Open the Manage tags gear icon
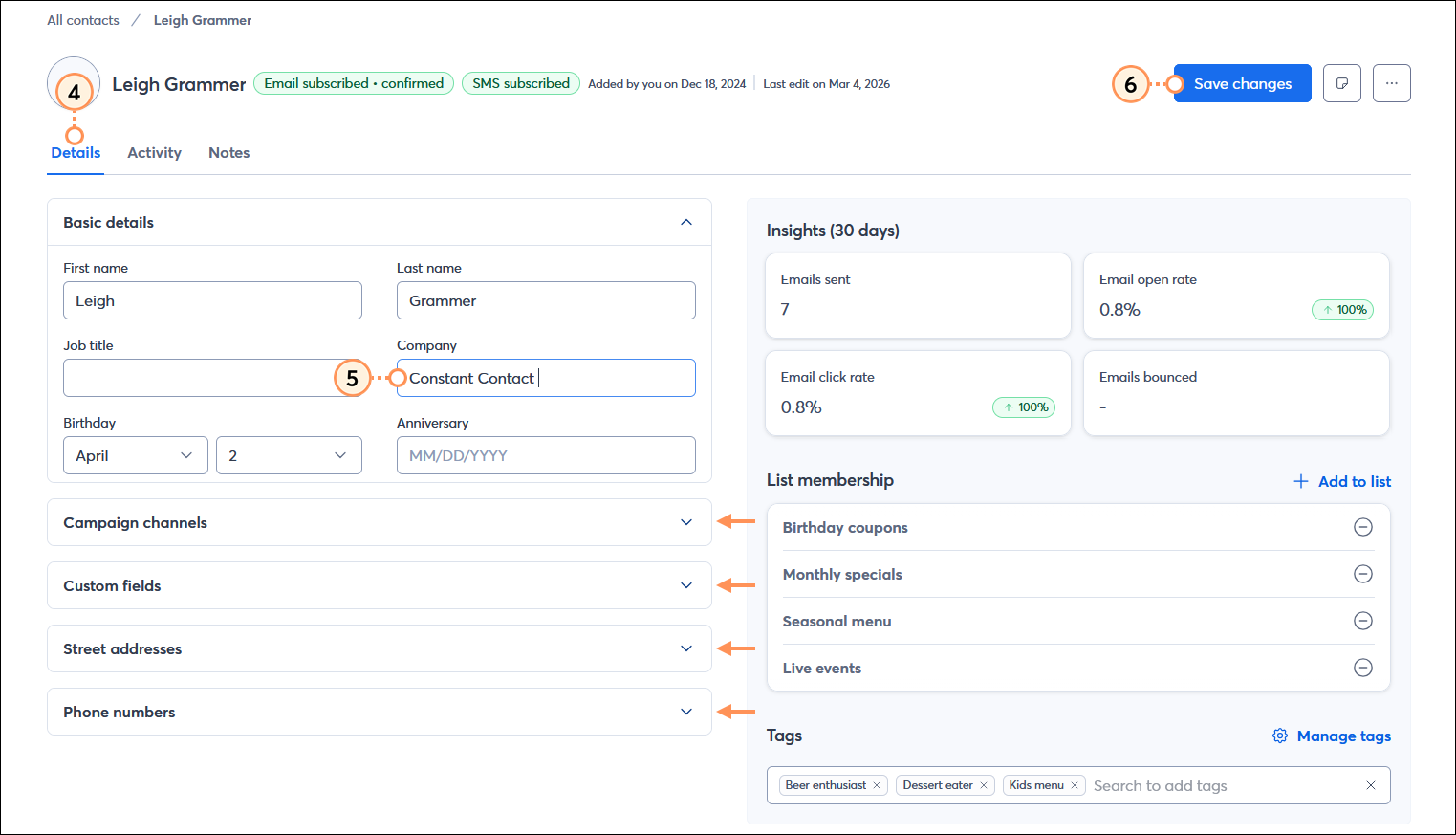Image resolution: width=1456 pixels, height=835 pixels. pyautogui.click(x=1280, y=736)
